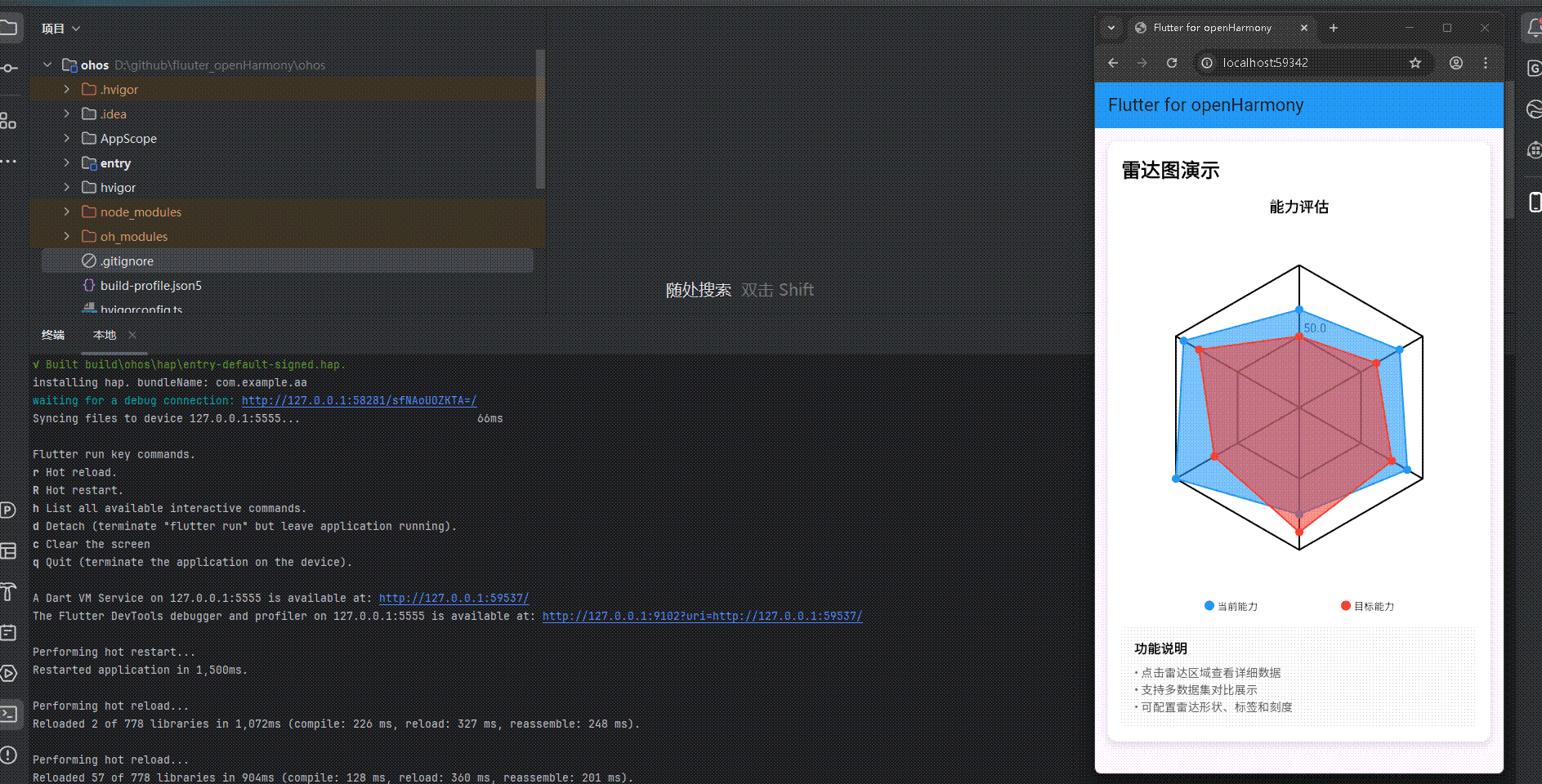Click the 能力评估 chart title

1299,207
